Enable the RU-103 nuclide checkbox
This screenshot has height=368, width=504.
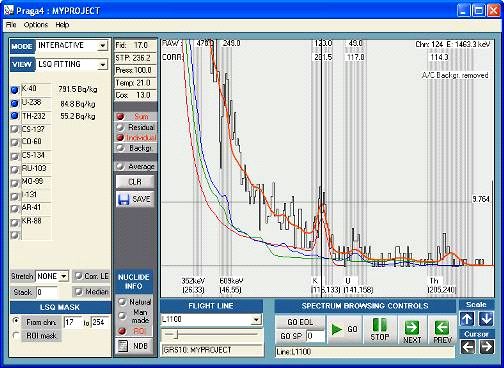click(x=15, y=169)
